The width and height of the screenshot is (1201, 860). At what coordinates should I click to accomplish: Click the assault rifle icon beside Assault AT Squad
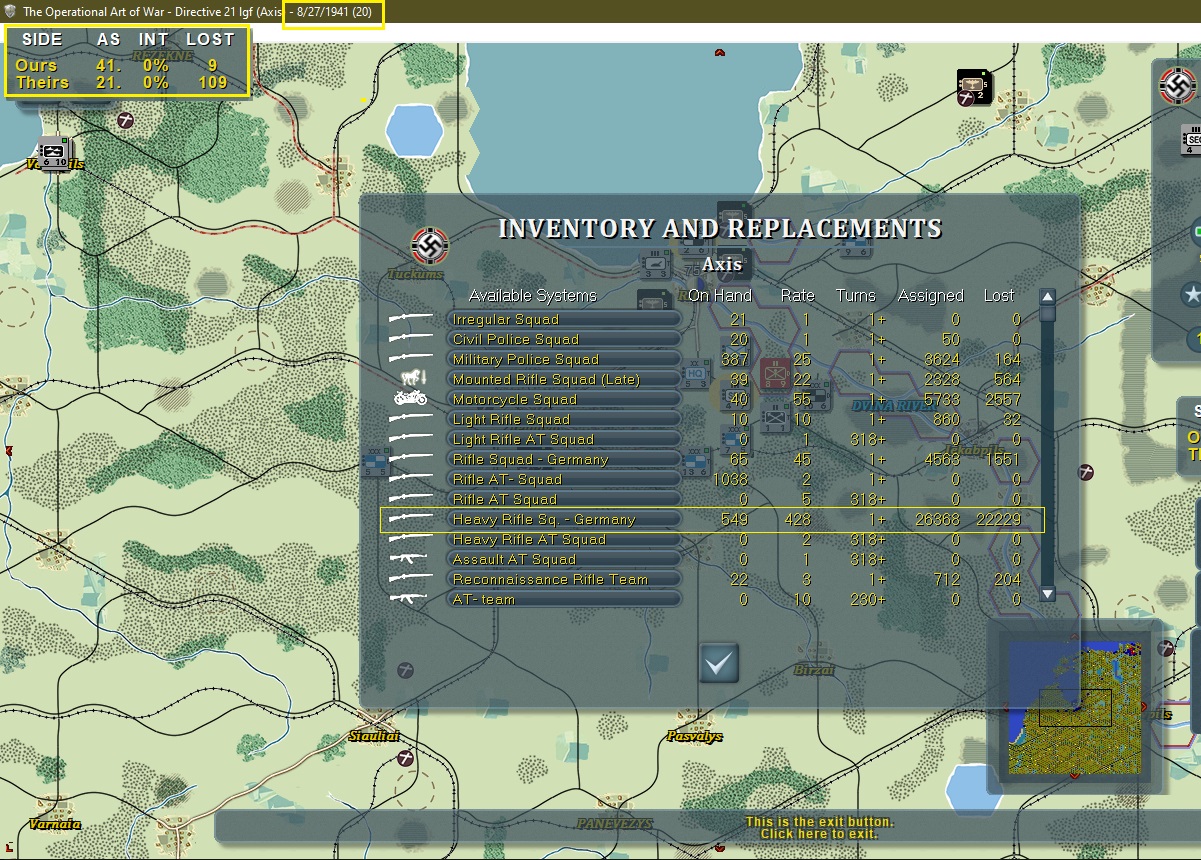pos(410,559)
